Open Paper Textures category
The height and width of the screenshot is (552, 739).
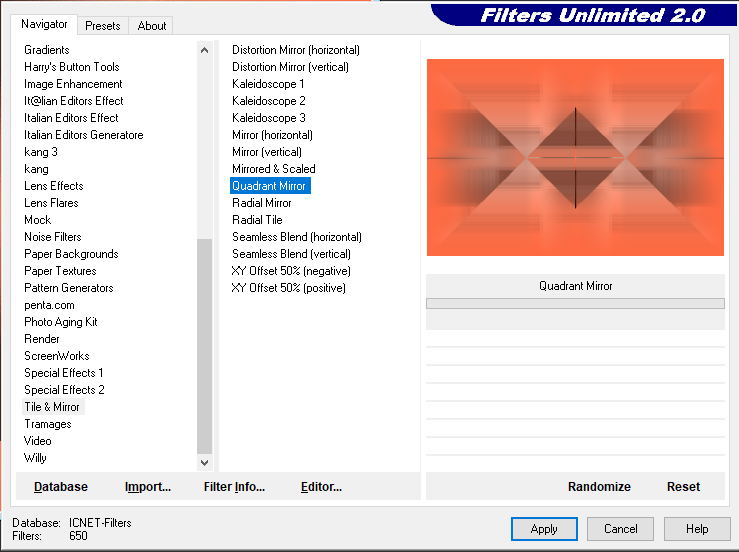60,271
